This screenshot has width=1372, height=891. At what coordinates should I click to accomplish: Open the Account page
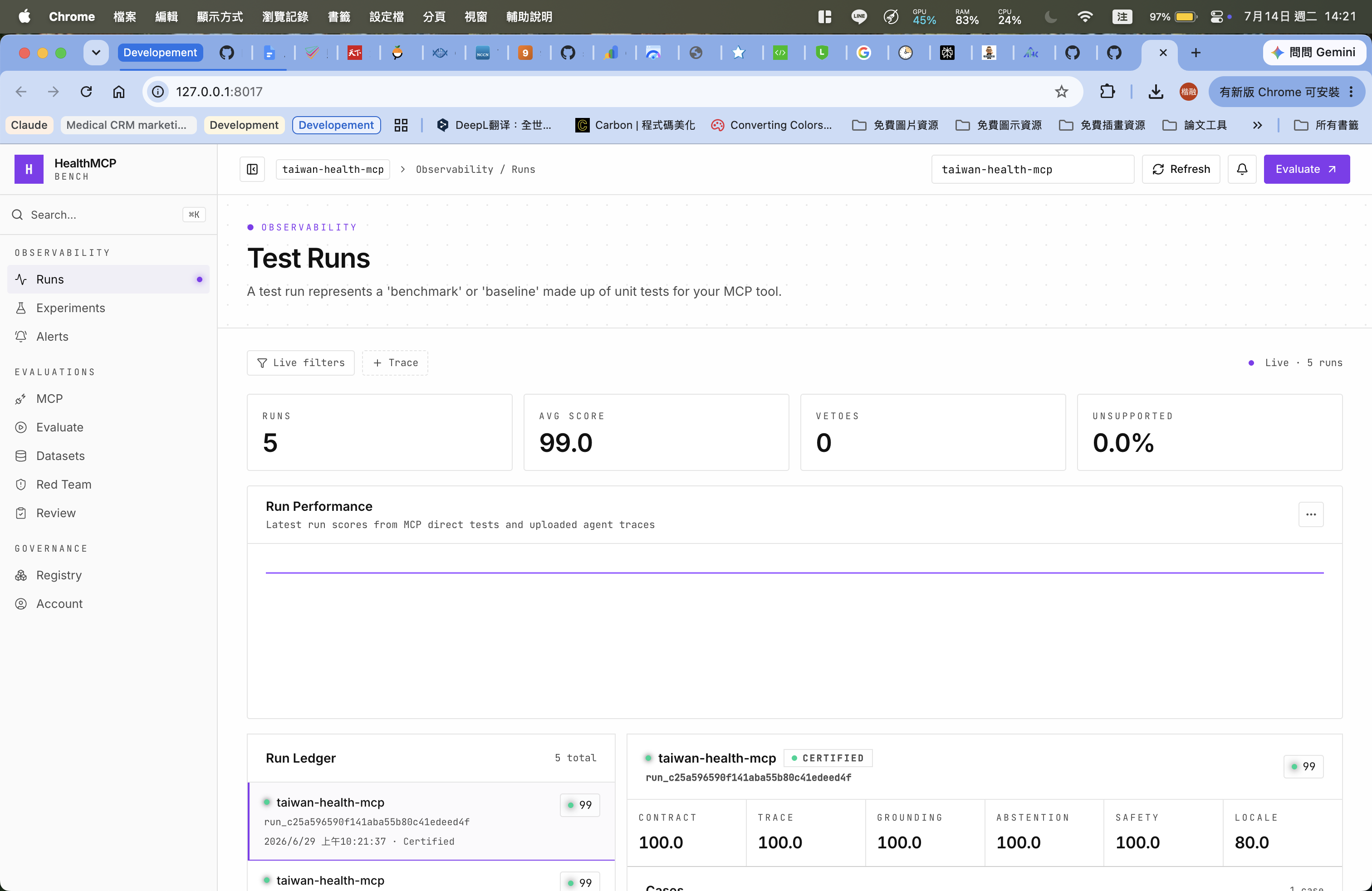click(108, 603)
